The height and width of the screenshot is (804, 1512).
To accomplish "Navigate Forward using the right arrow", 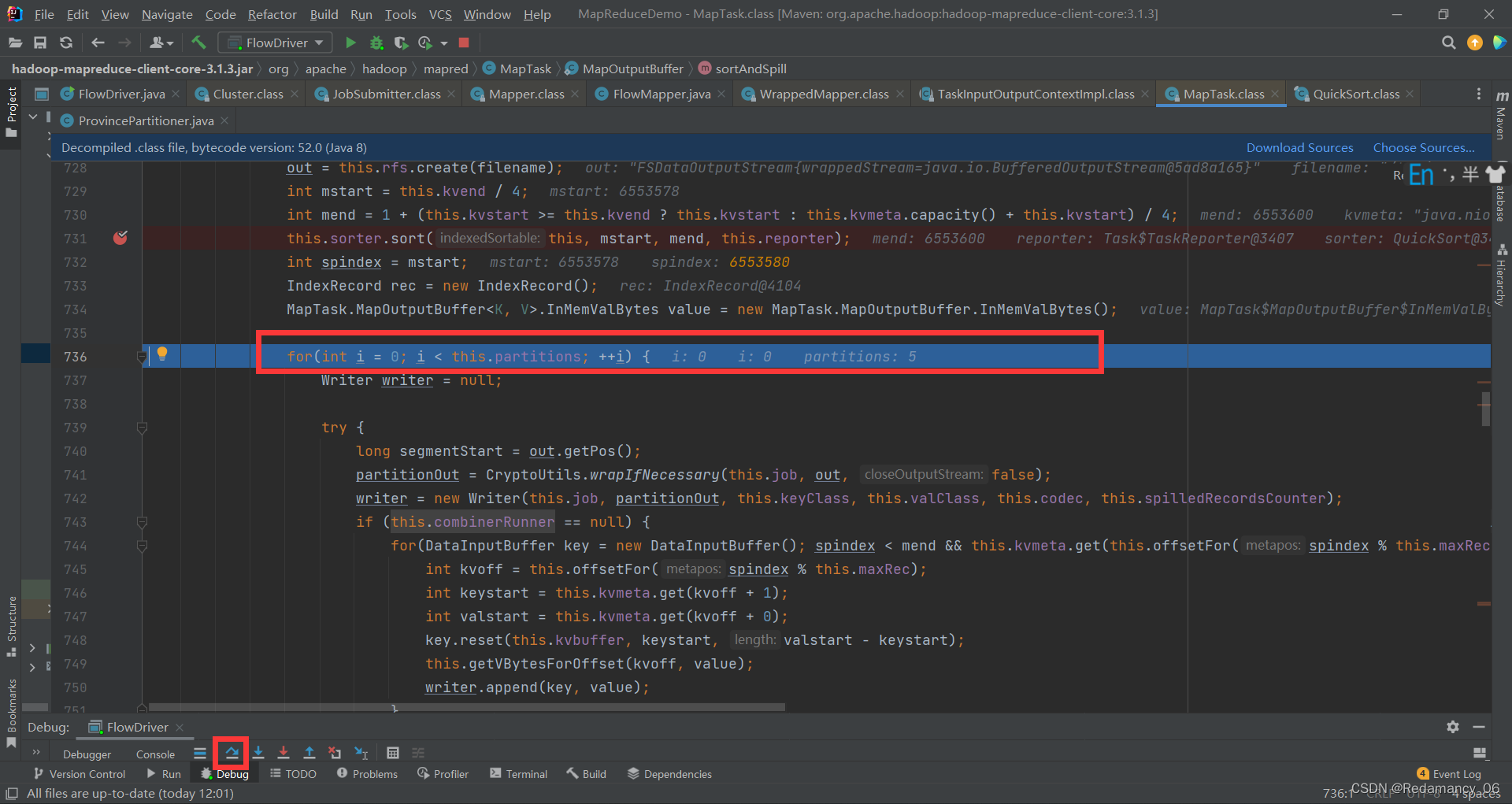I will (124, 43).
